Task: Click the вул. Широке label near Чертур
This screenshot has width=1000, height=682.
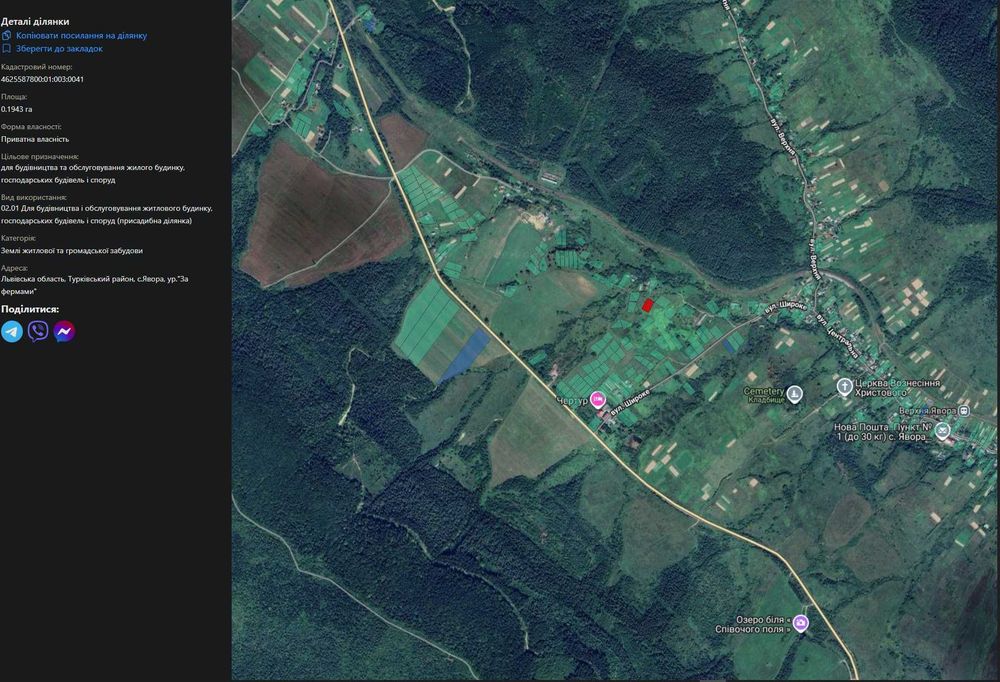Action: [x=630, y=403]
